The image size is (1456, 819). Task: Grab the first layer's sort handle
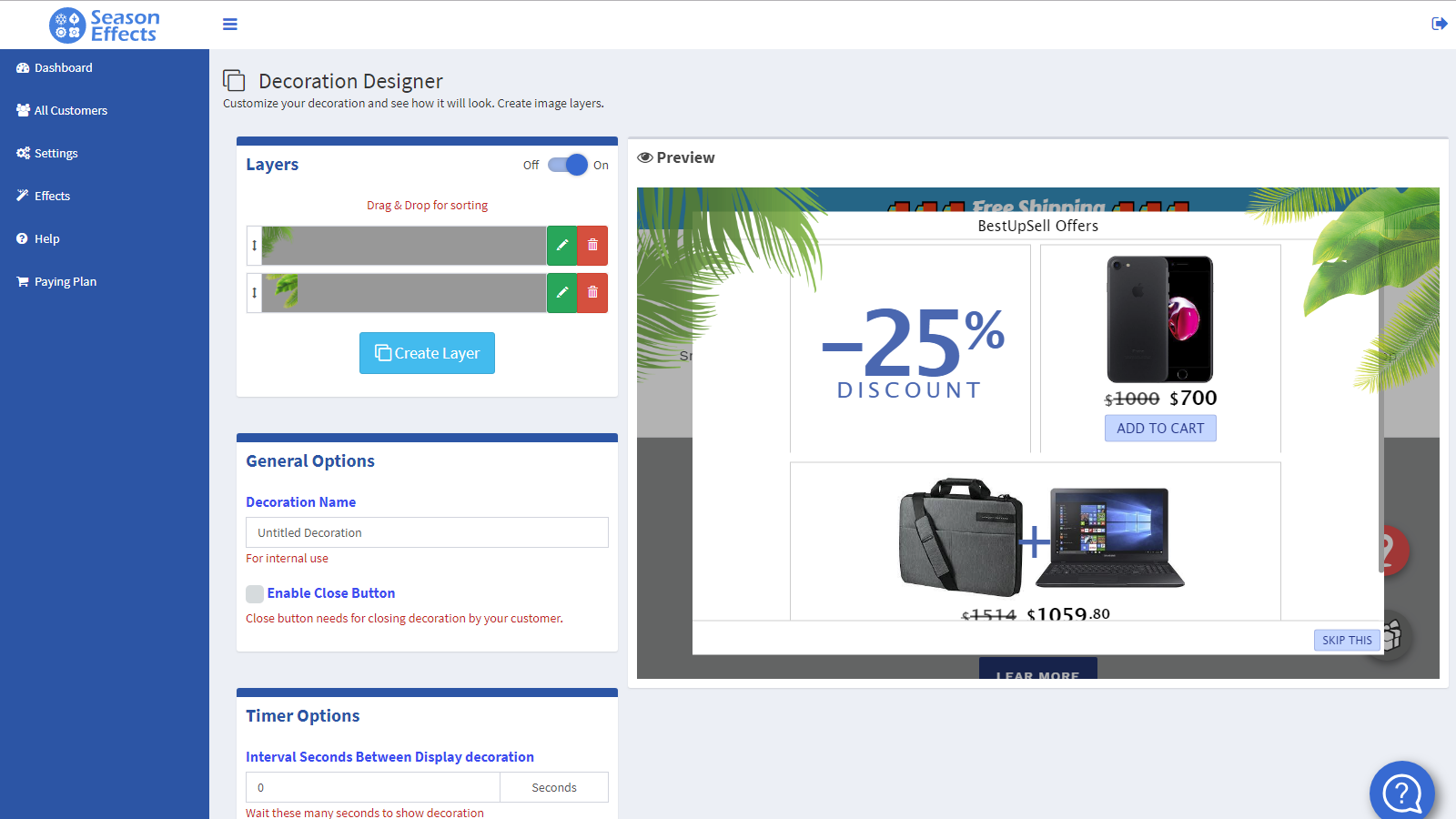[254, 246]
